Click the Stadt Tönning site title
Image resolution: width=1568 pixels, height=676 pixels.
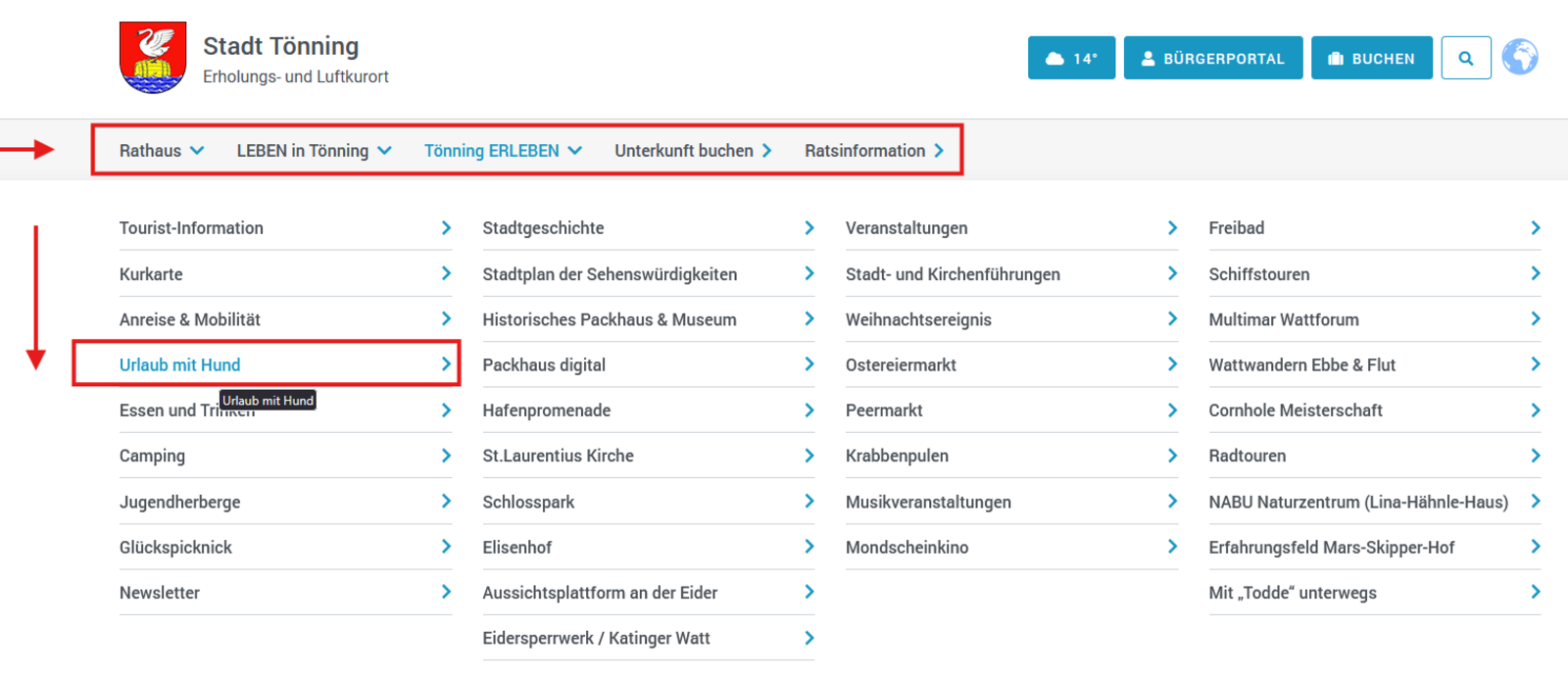tap(280, 46)
